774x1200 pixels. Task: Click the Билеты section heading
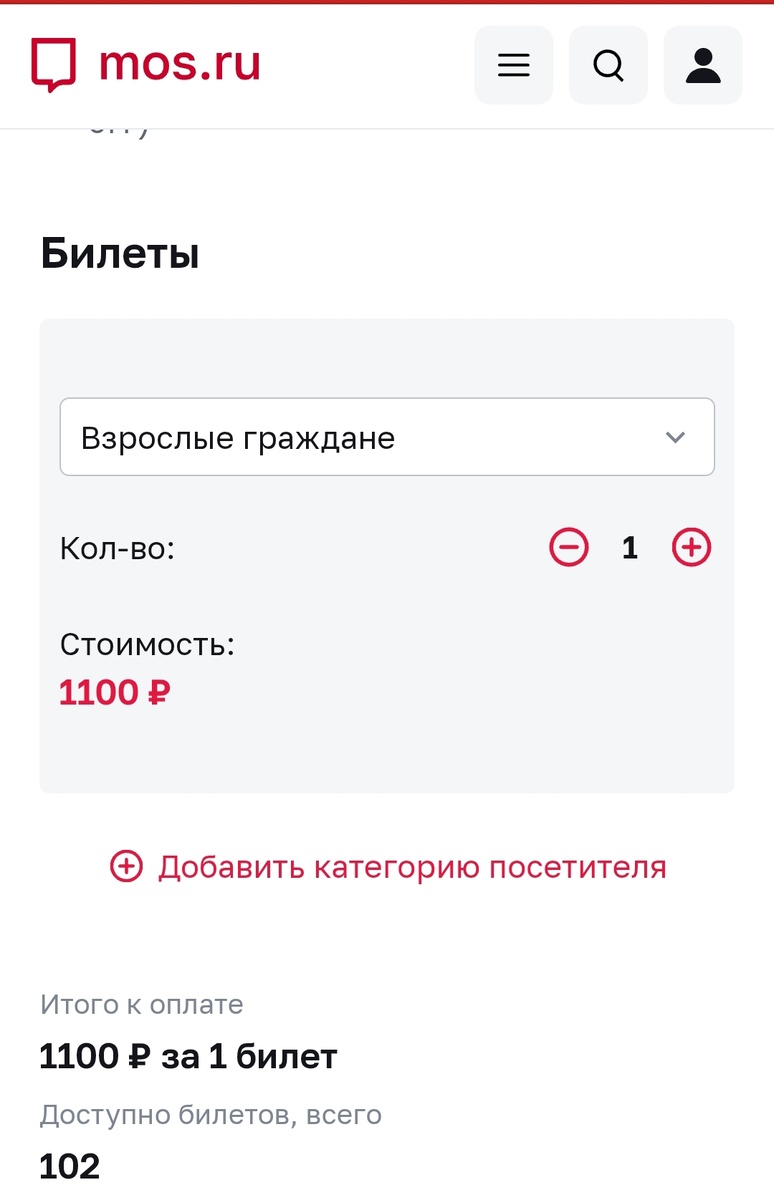point(120,254)
